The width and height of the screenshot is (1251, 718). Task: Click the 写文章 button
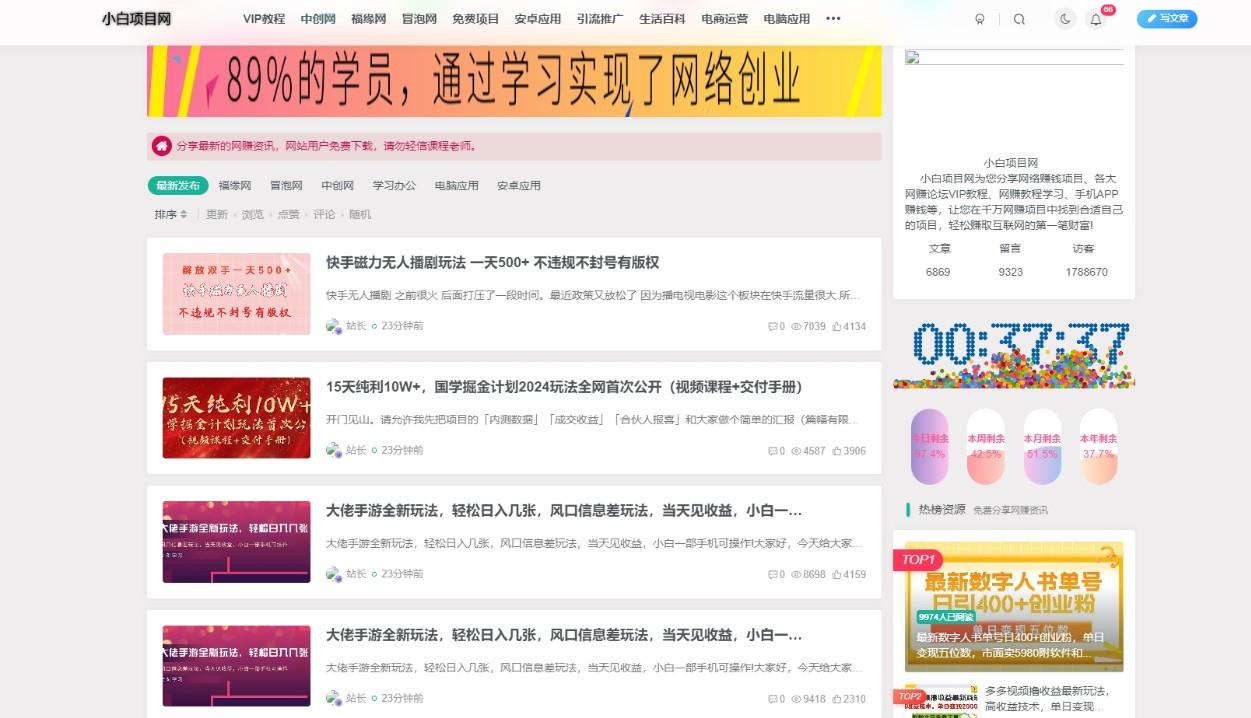(x=1167, y=19)
